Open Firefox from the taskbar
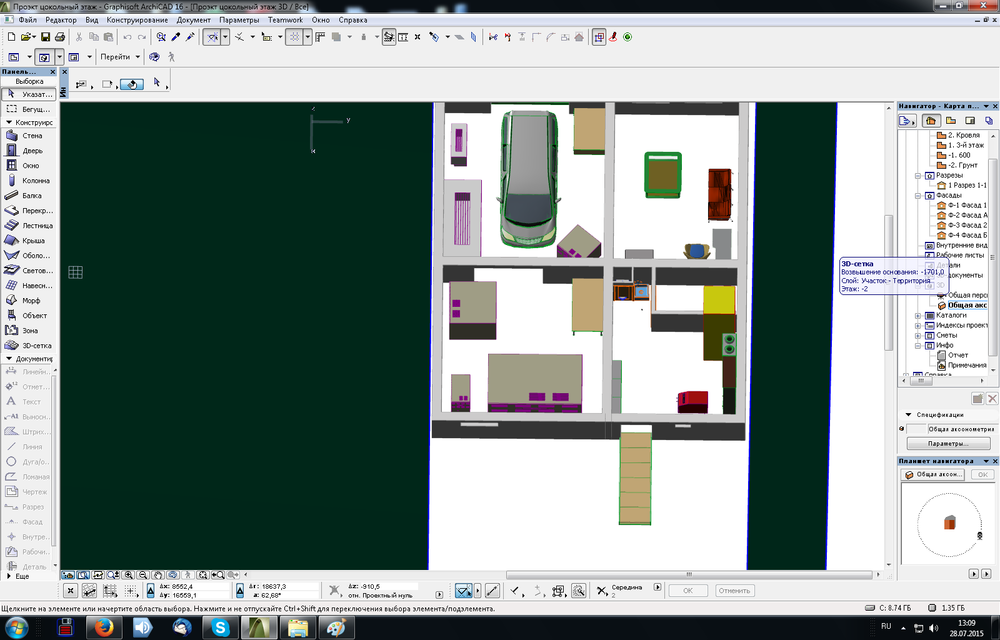1000x640 pixels. (x=103, y=627)
